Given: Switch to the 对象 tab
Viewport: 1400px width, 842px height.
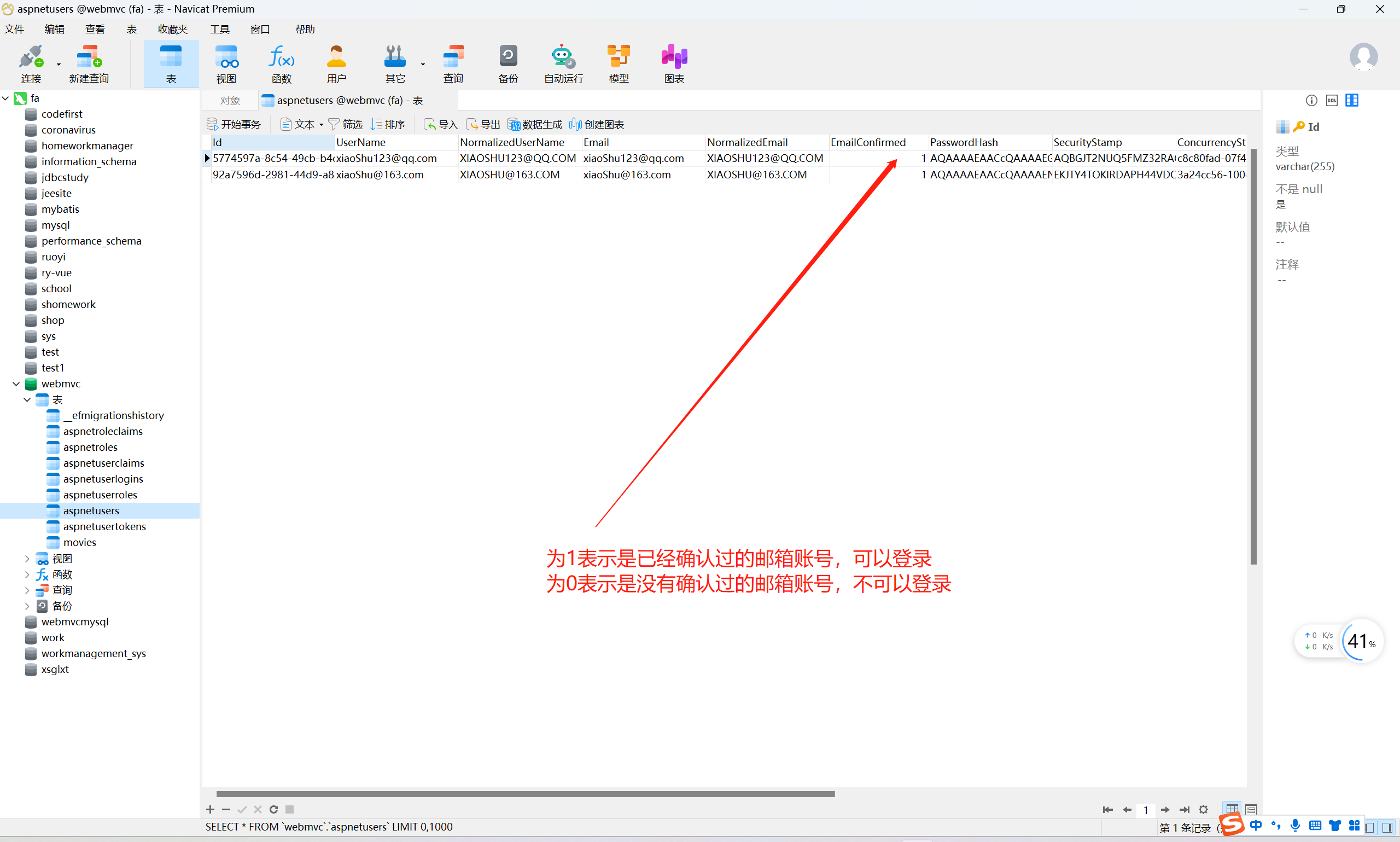Looking at the screenshot, I should coord(230,101).
